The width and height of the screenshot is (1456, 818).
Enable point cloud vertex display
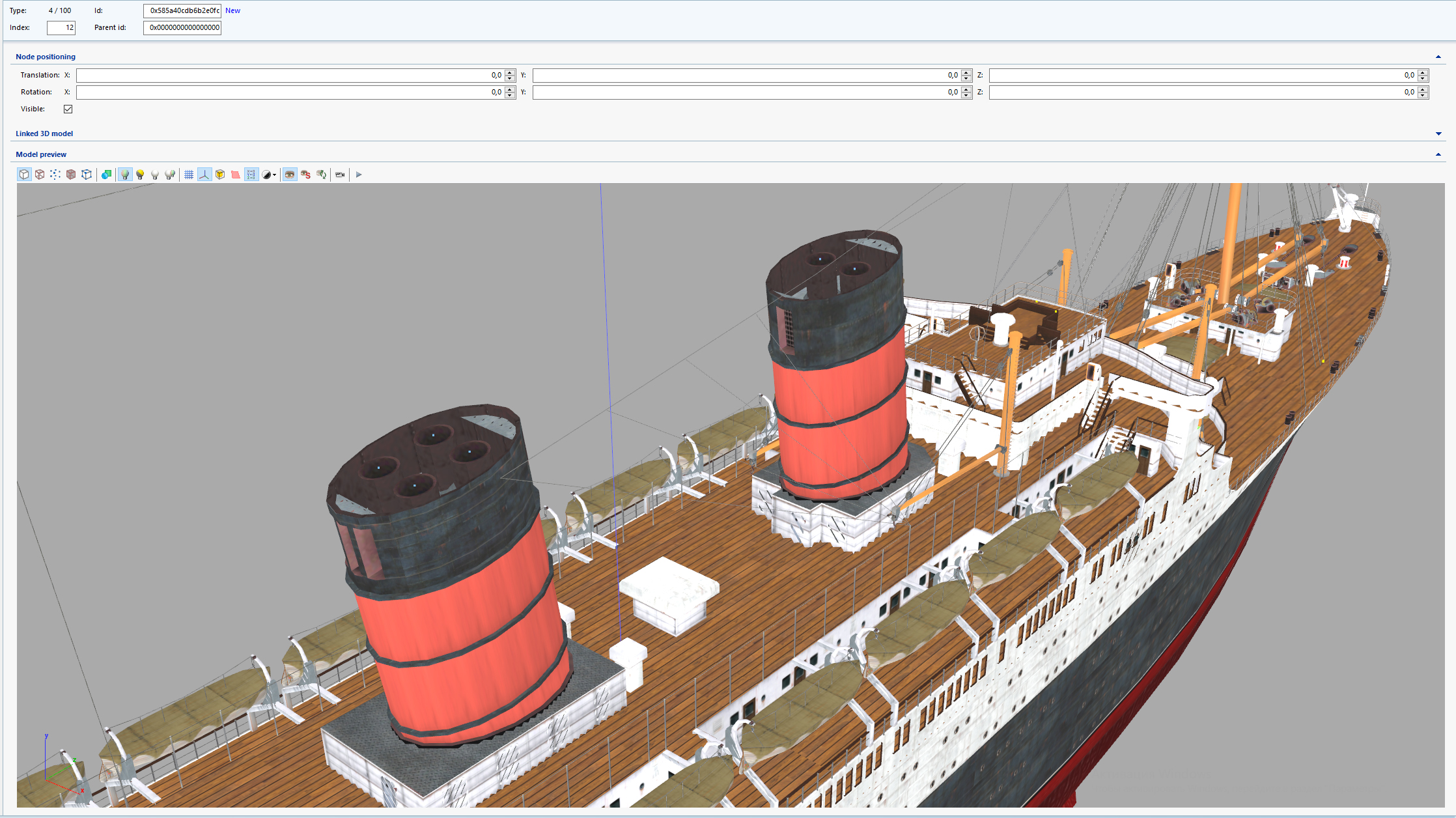point(55,175)
